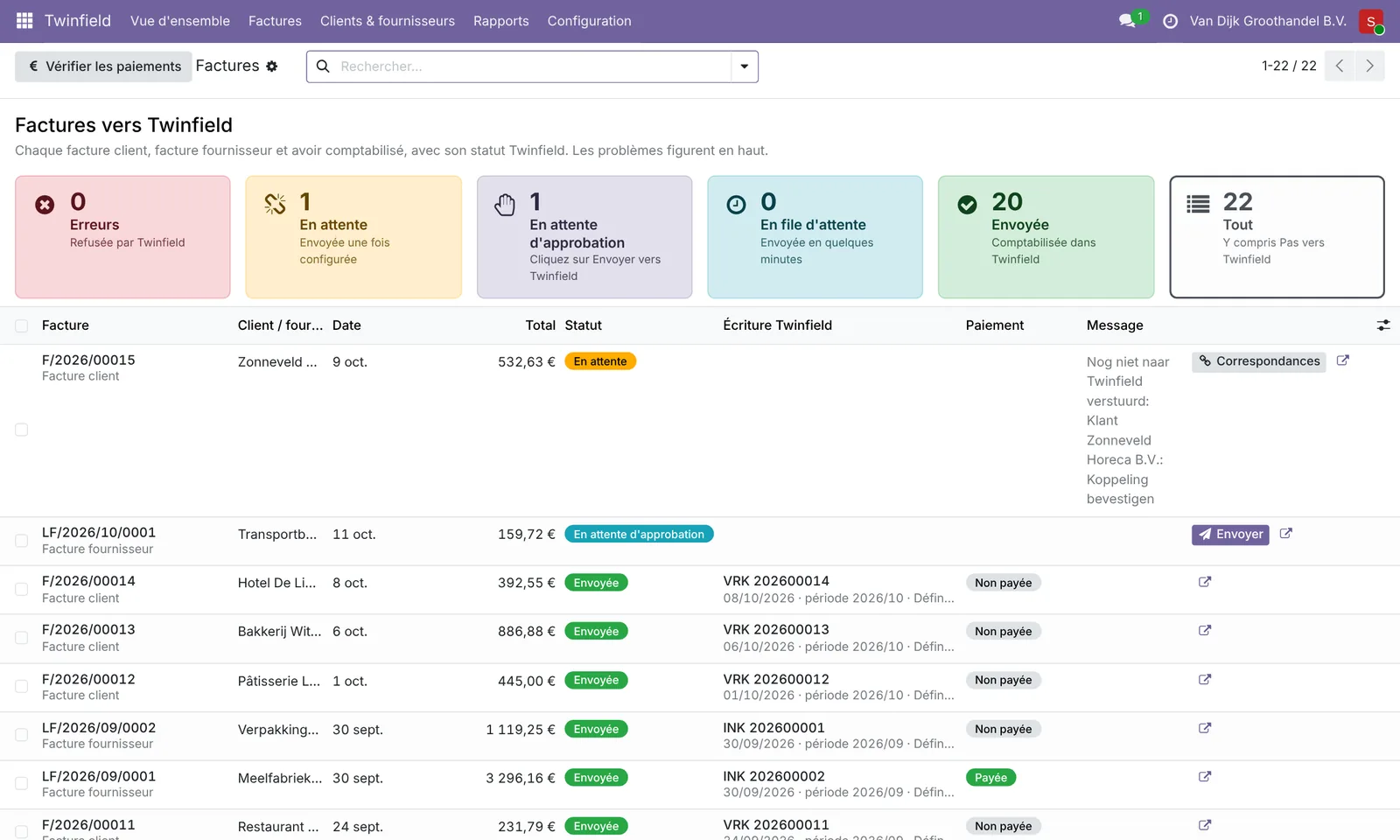Open Vue d'ensemble menu
The image size is (1400, 840).
pos(180,21)
